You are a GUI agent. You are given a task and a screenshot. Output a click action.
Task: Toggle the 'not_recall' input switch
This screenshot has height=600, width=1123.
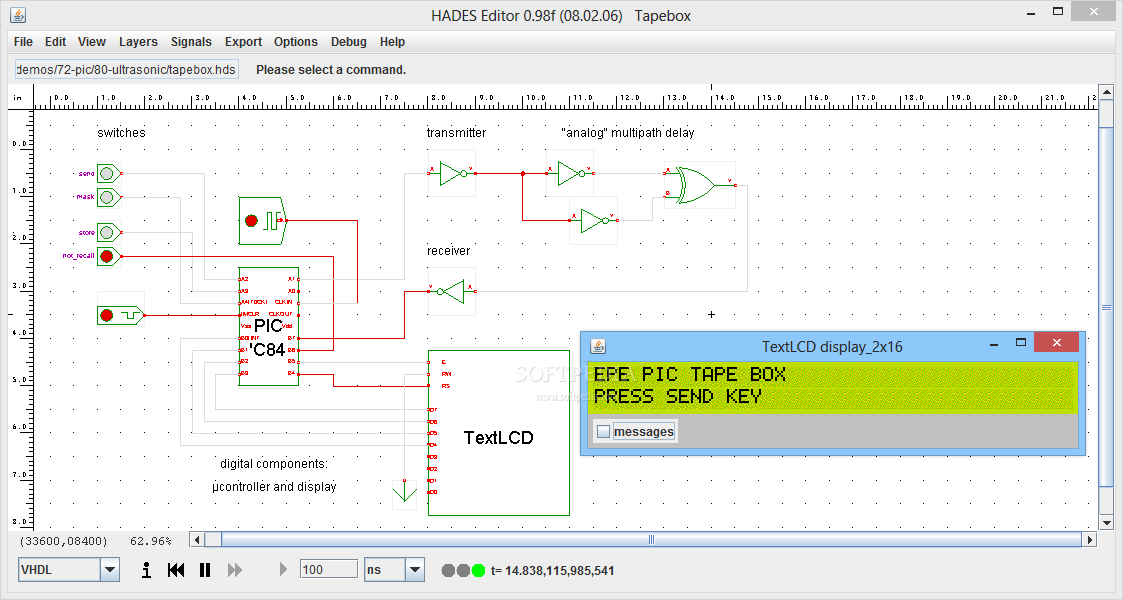click(x=107, y=256)
